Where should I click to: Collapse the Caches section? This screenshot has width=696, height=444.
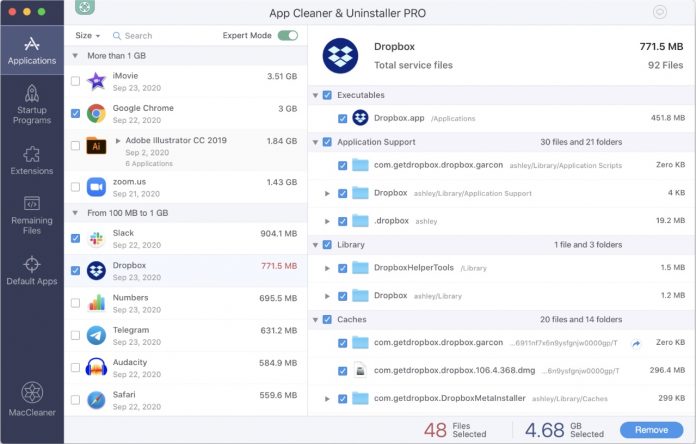coord(315,320)
